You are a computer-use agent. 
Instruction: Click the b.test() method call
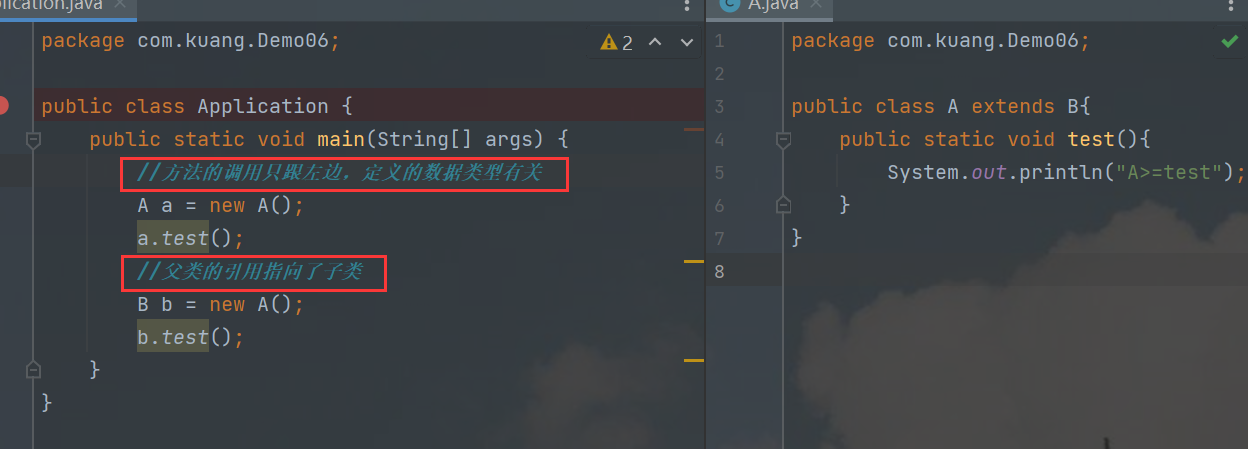coord(184,337)
